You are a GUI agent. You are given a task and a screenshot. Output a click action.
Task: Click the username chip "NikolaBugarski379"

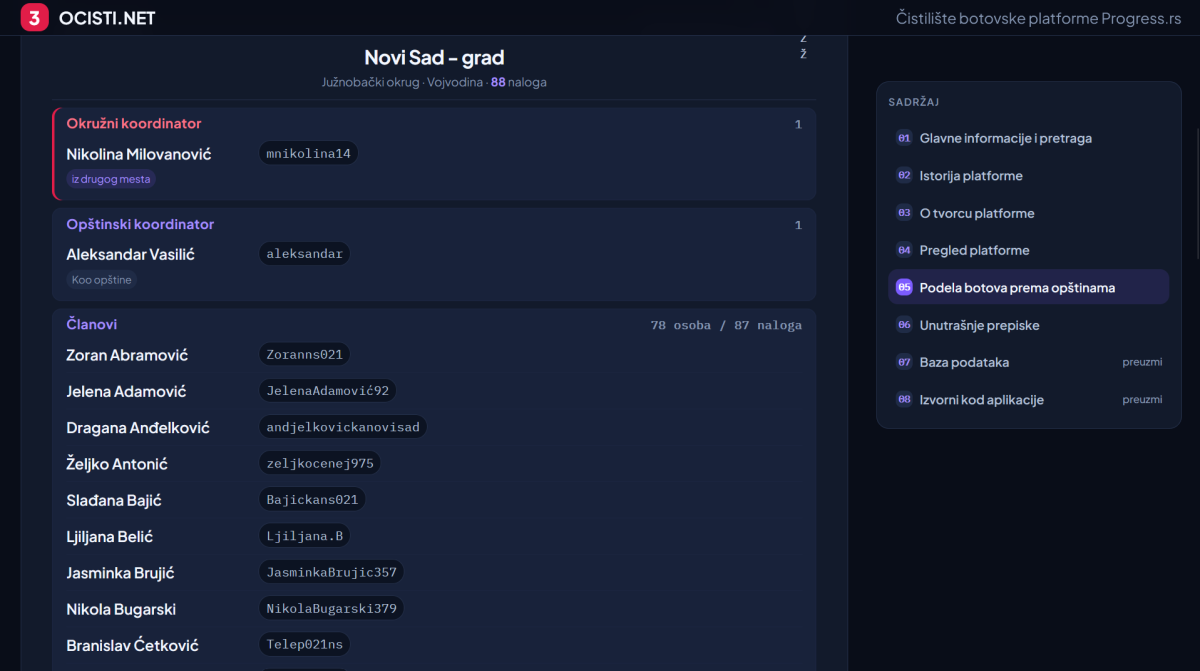[x=332, y=609]
